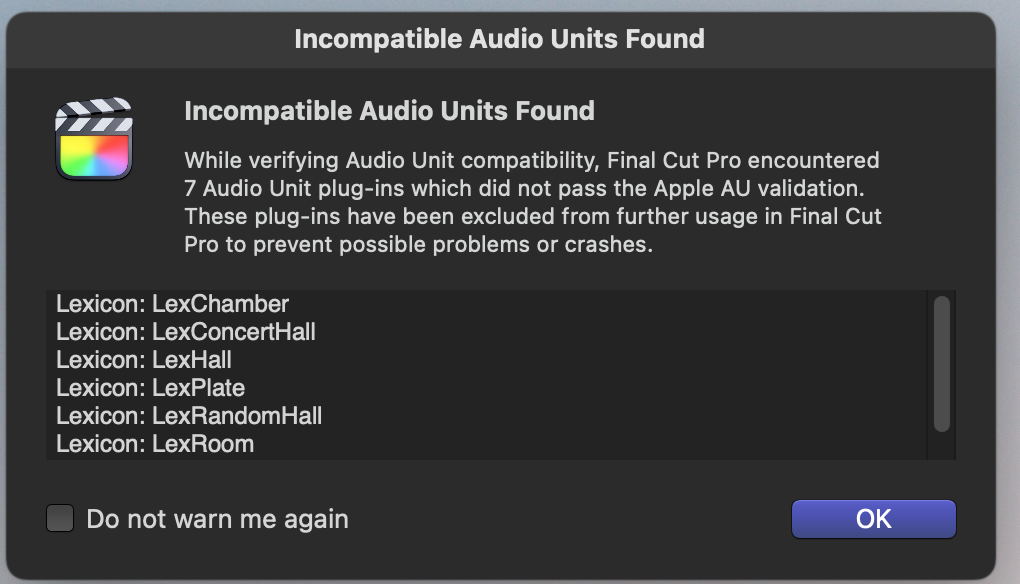Highlight the Lexicon: LexHall plug-in row
This screenshot has height=584, width=1020.
pyautogui.click(x=144, y=359)
